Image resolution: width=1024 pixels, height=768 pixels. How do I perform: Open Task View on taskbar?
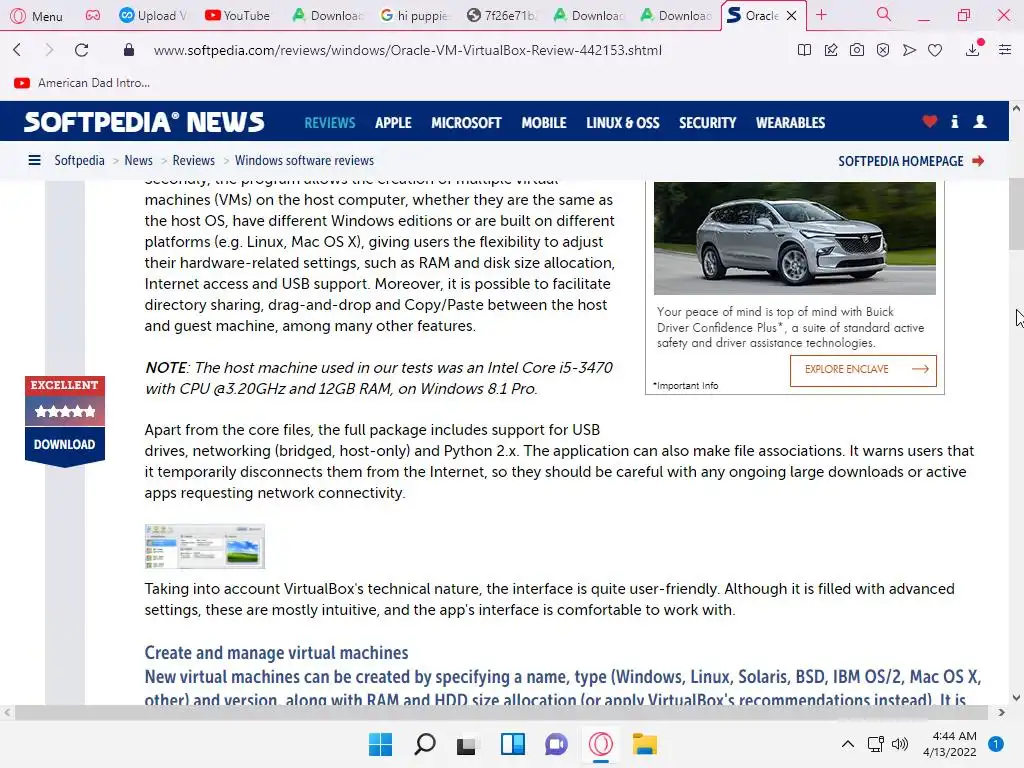pos(466,744)
